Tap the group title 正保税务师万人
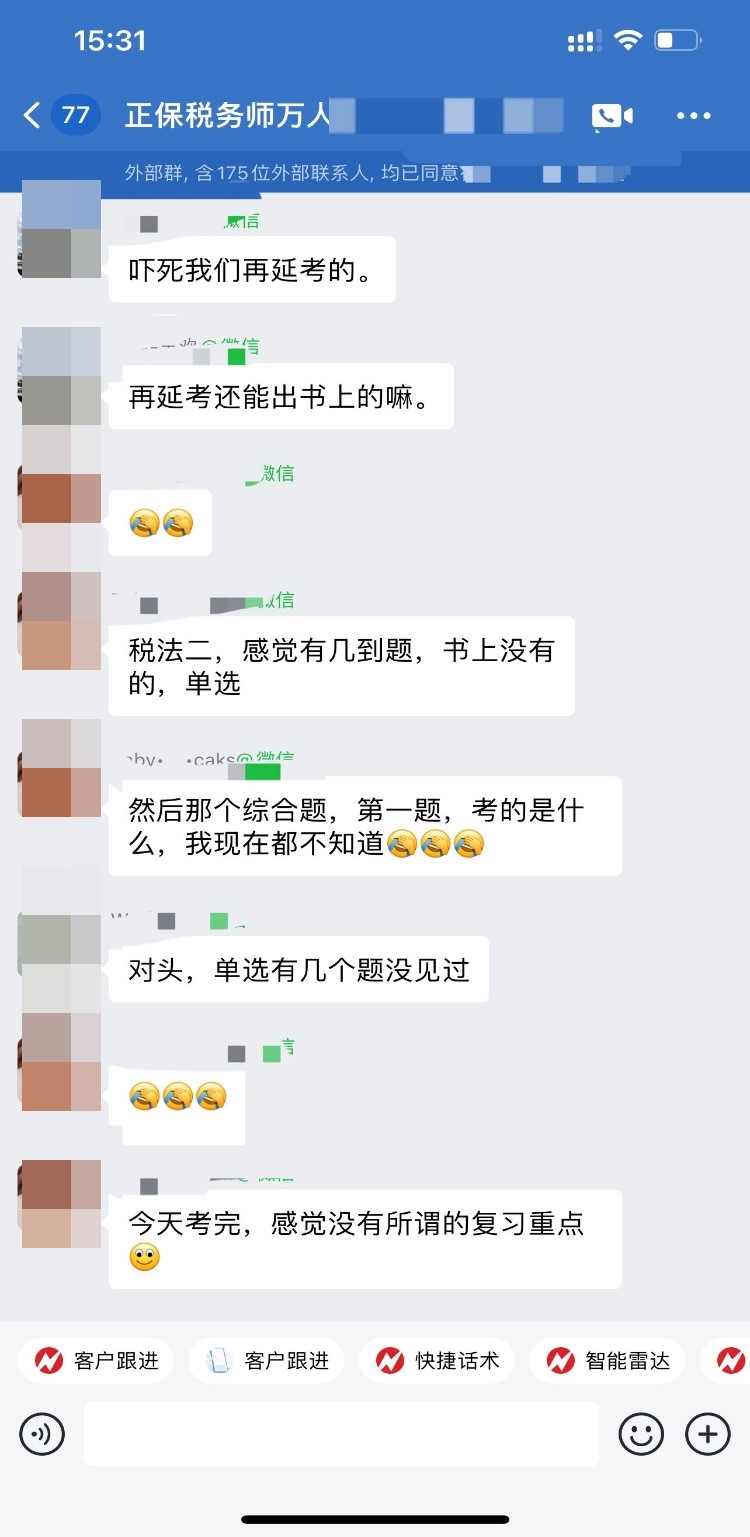This screenshot has width=750, height=1537. coord(227,116)
